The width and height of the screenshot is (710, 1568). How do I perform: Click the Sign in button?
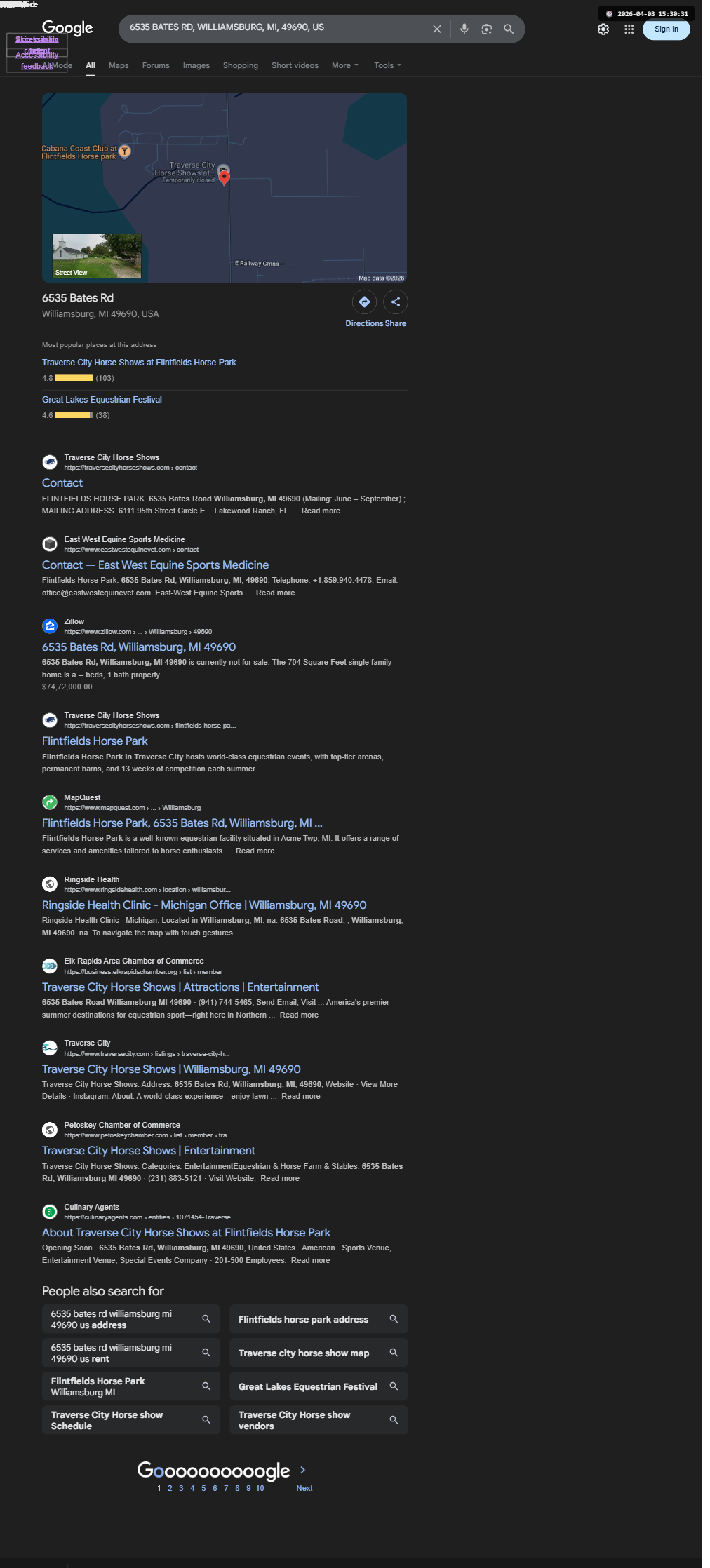coord(667,29)
